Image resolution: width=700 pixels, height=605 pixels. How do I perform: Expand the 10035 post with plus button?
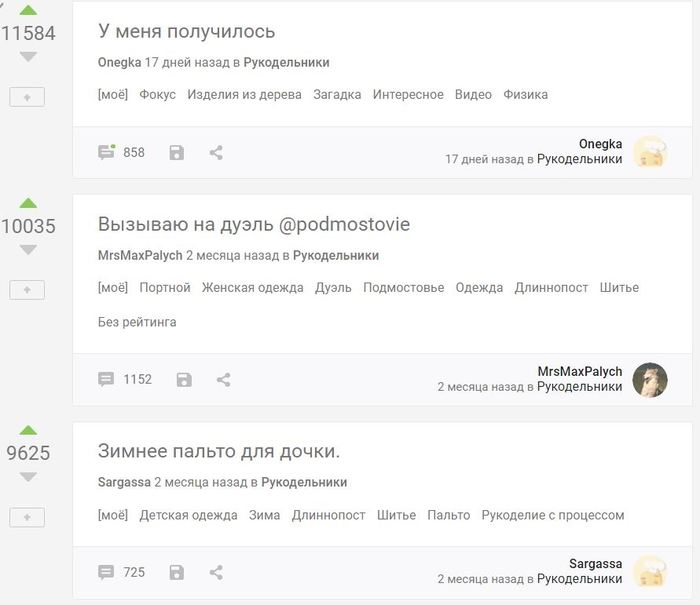[x=27, y=290]
